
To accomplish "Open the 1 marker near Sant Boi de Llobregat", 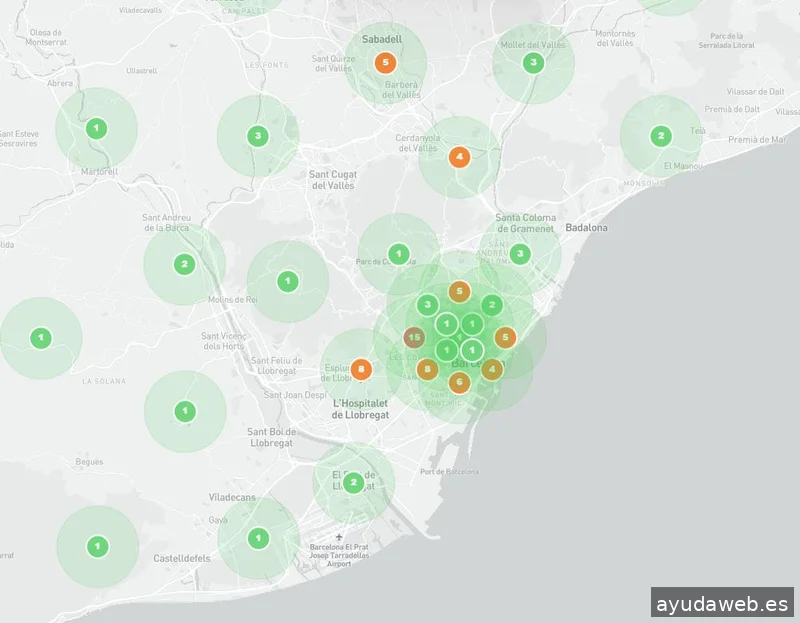I will tap(185, 411).
